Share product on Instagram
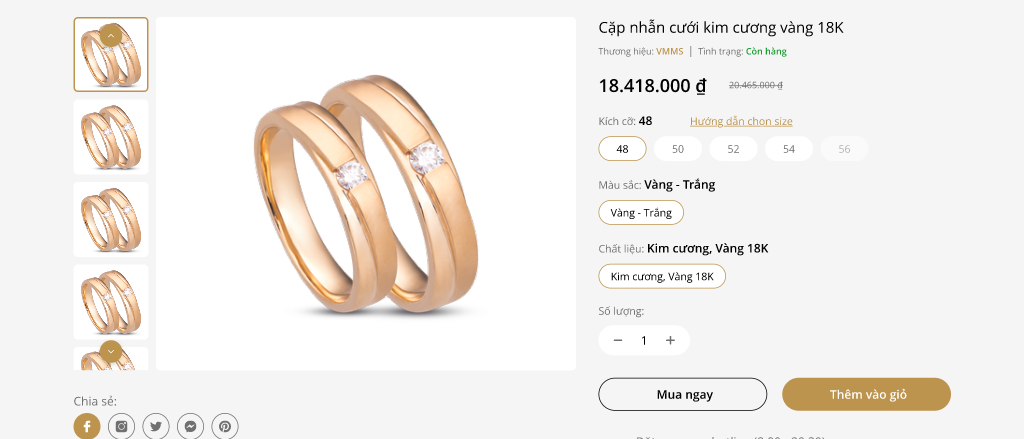Viewport: 1024px width, 439px height. [121, 426]
